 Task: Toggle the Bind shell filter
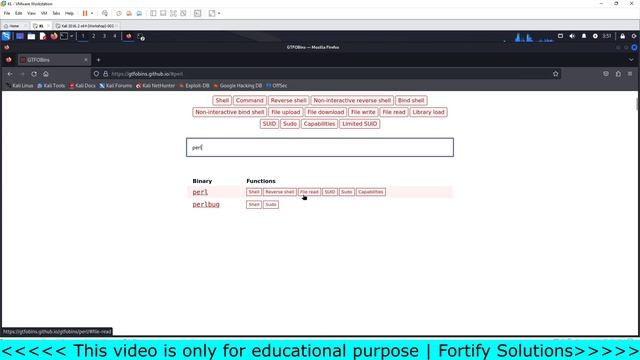[x=411, y=100]
